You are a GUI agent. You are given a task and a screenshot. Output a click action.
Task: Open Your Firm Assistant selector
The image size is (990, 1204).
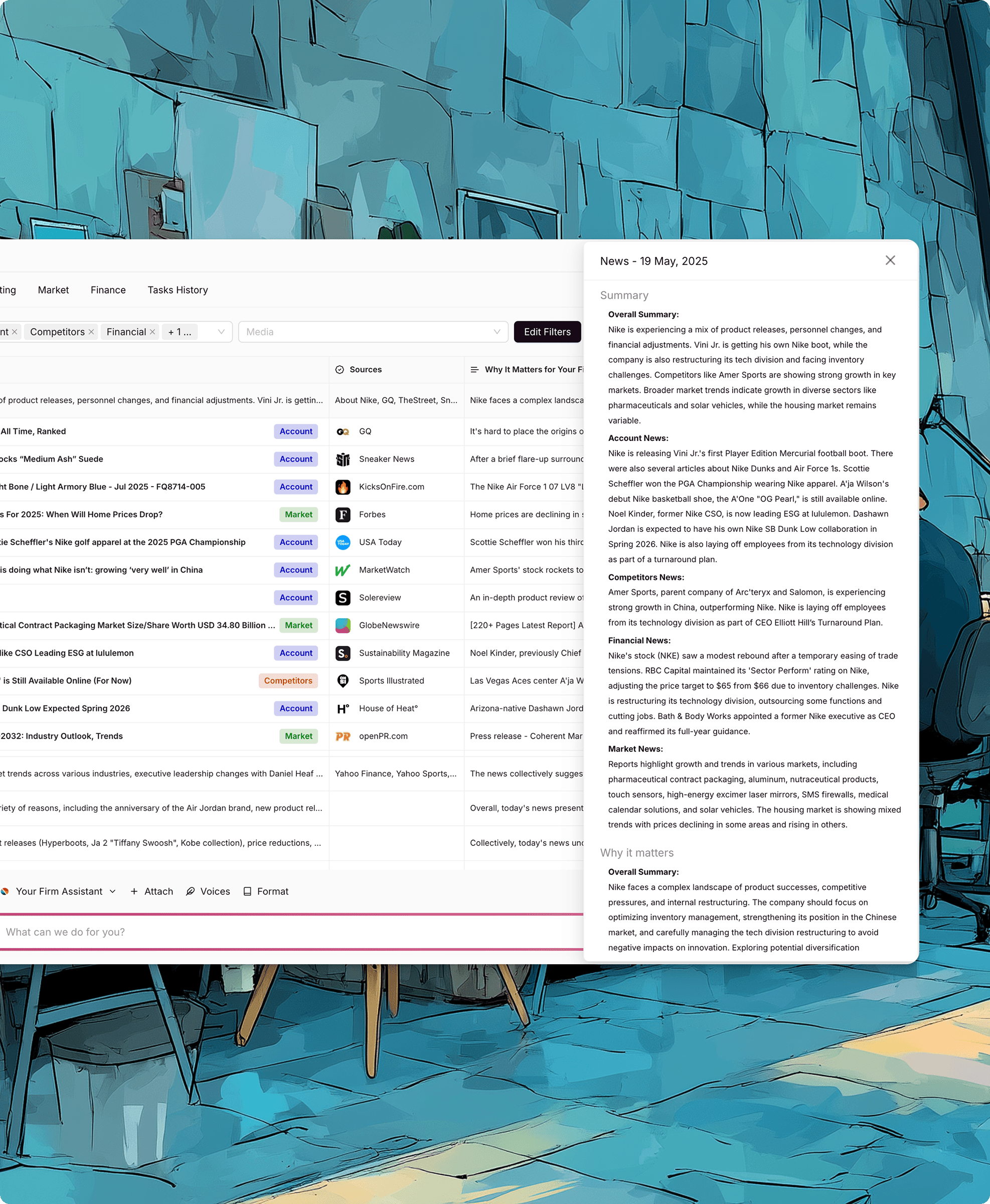tap(59, 891)
